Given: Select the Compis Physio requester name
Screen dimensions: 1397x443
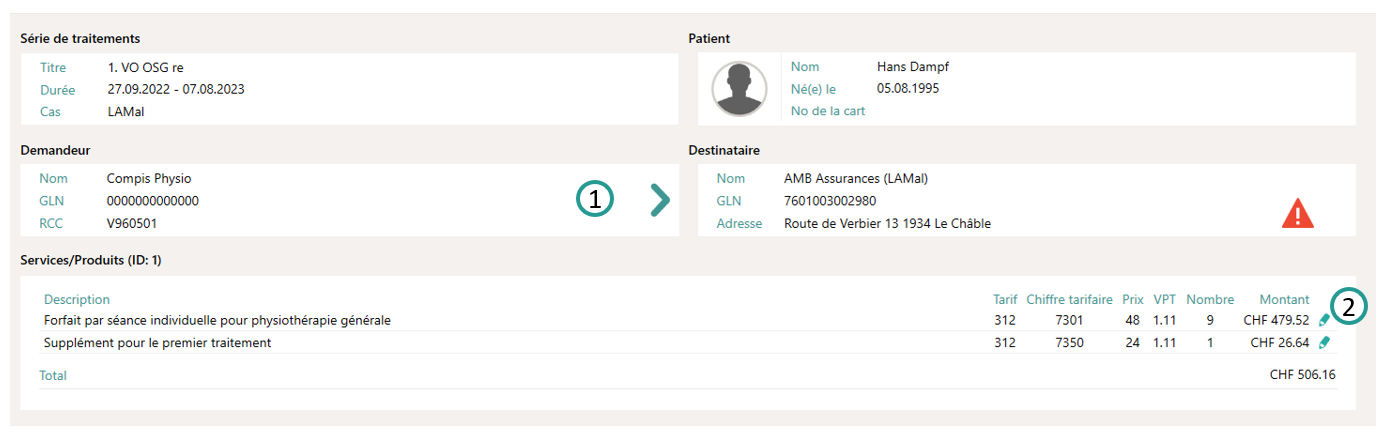Looking at the screenshot, I should point(149,179).
